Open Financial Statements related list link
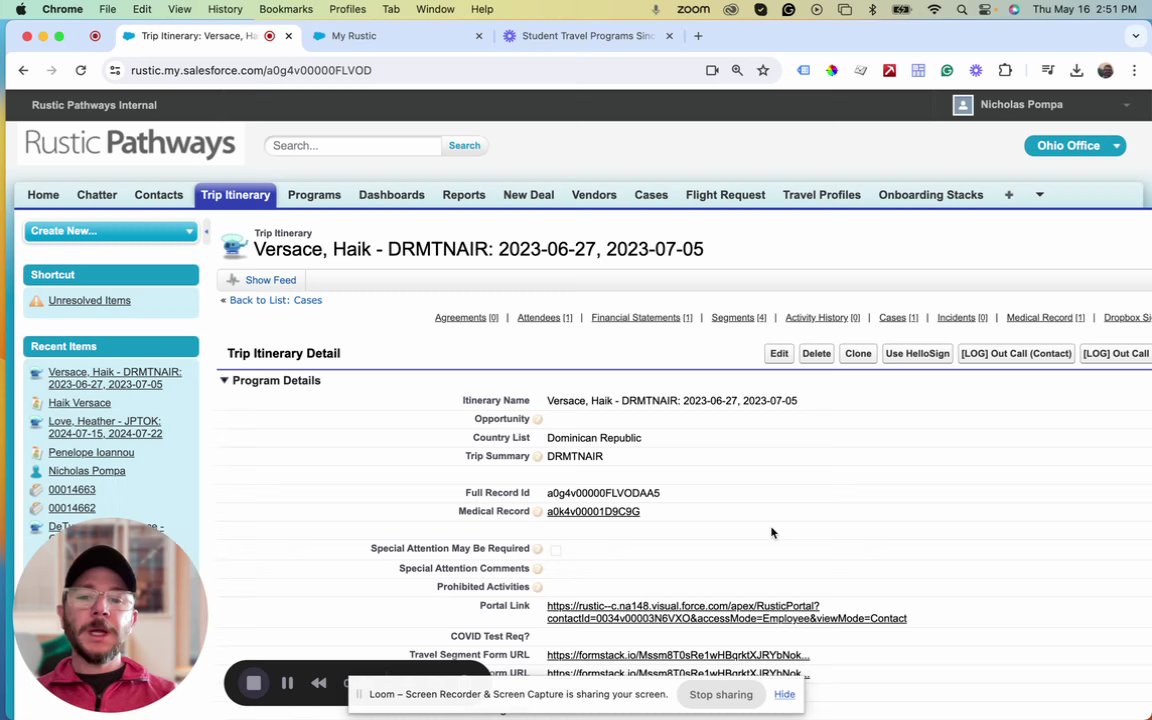 (x=641, y=317)
